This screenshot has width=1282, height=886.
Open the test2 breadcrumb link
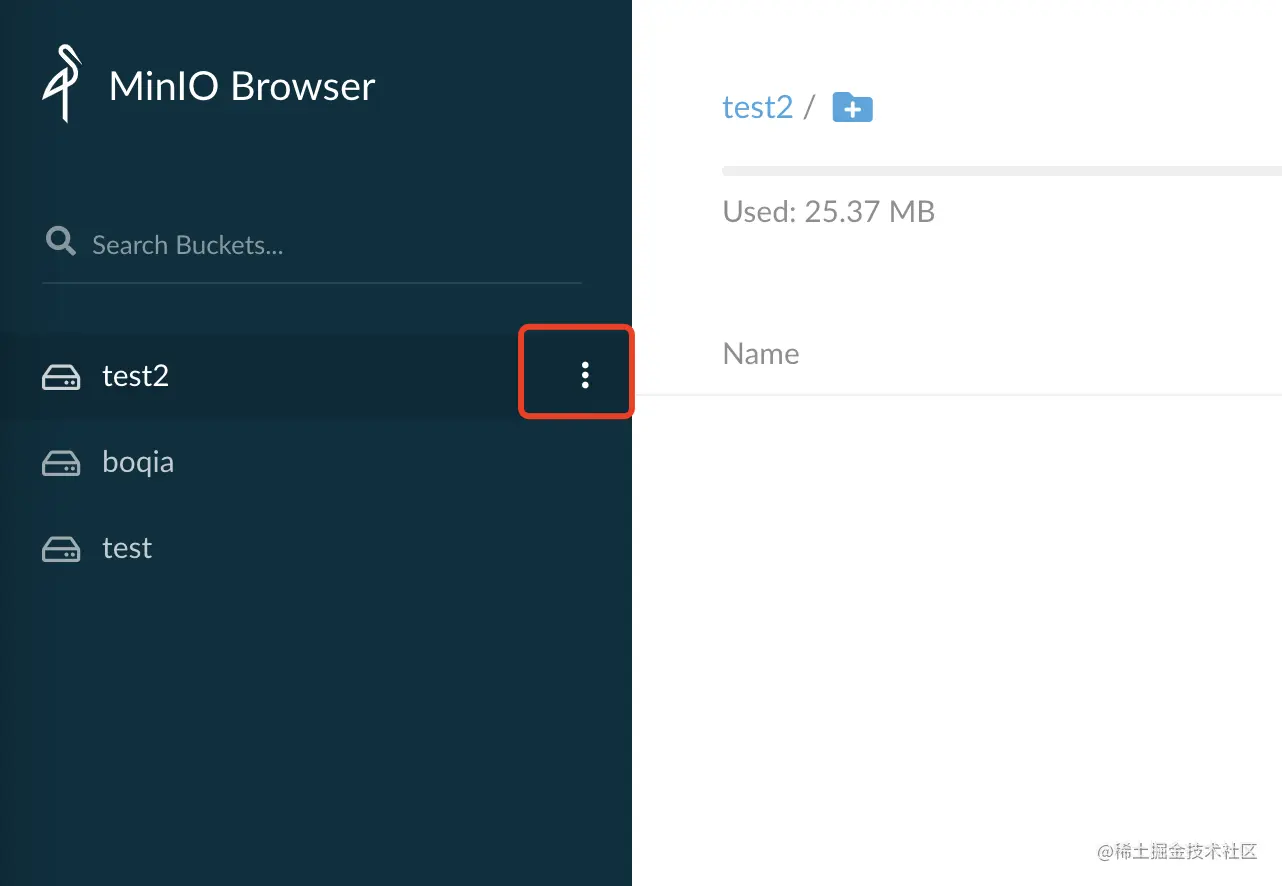(757, 107)
